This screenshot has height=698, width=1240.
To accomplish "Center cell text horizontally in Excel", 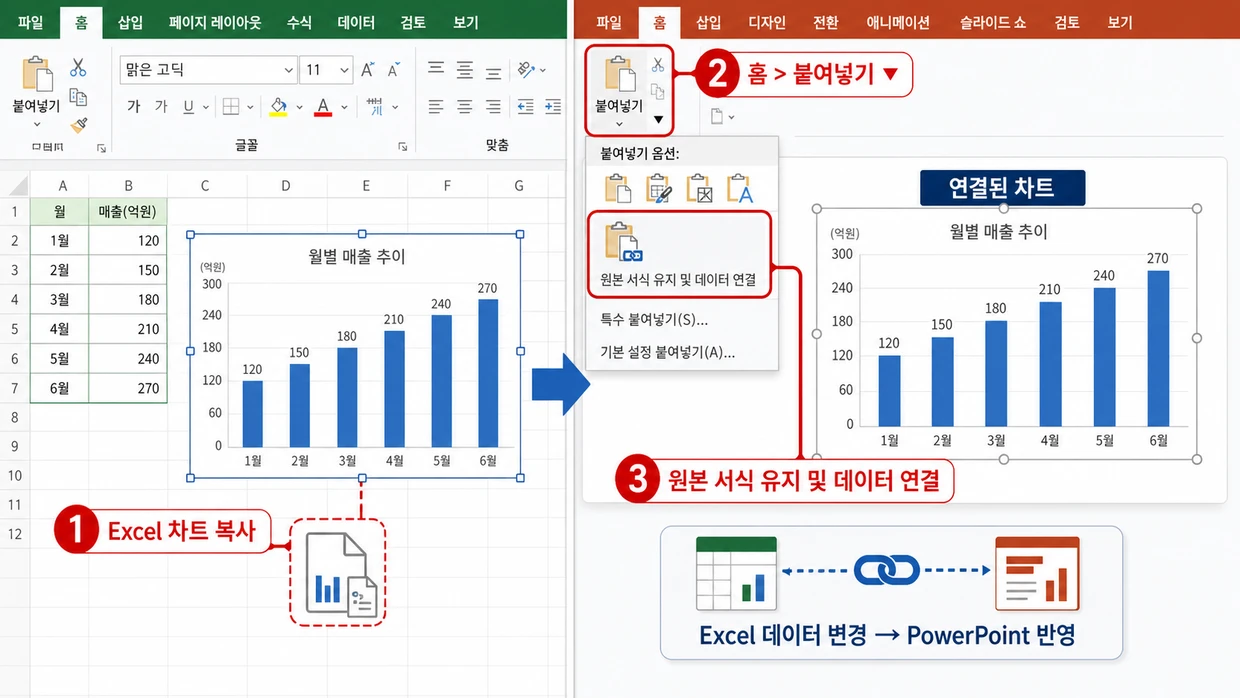I will 464,107.
